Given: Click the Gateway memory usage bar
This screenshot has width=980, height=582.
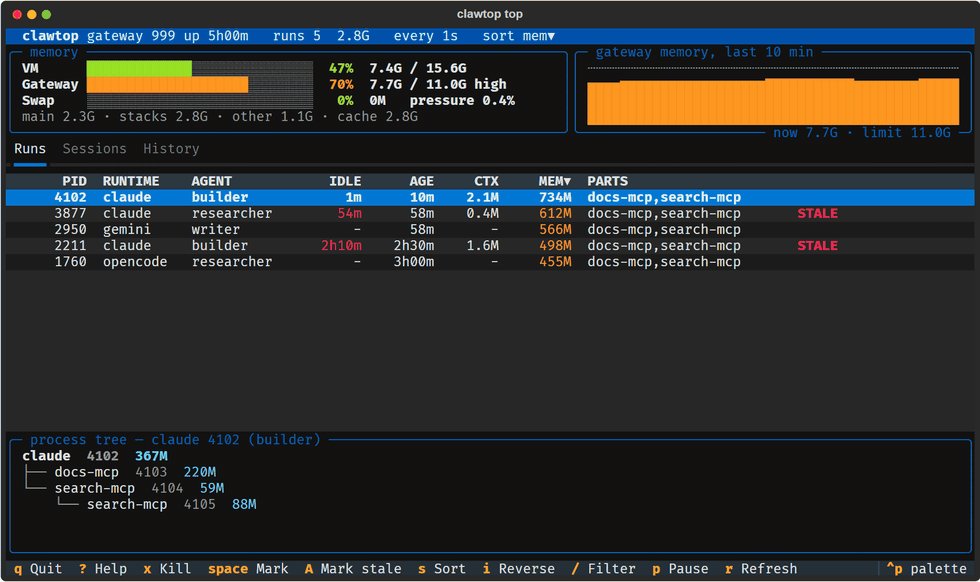Looking at the screenshot, I should (199, 84).
